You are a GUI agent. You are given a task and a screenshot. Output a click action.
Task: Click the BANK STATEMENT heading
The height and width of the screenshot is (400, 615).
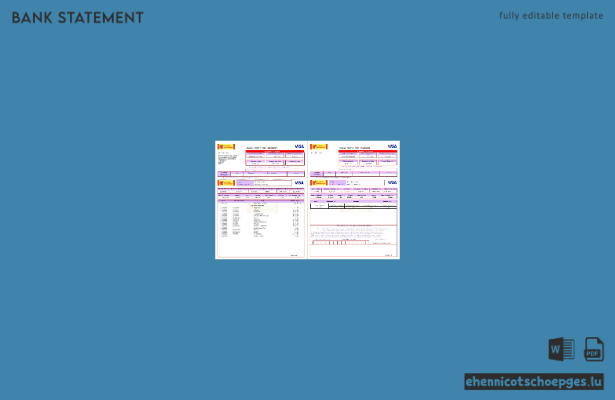point(78,18)
